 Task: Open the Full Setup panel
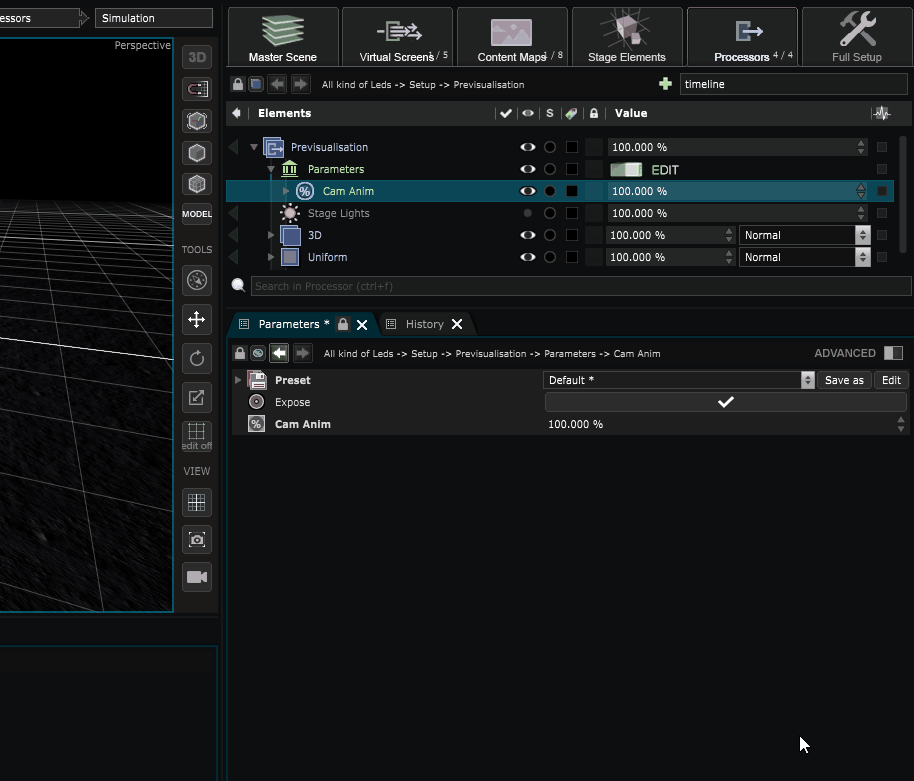point(857,37)
